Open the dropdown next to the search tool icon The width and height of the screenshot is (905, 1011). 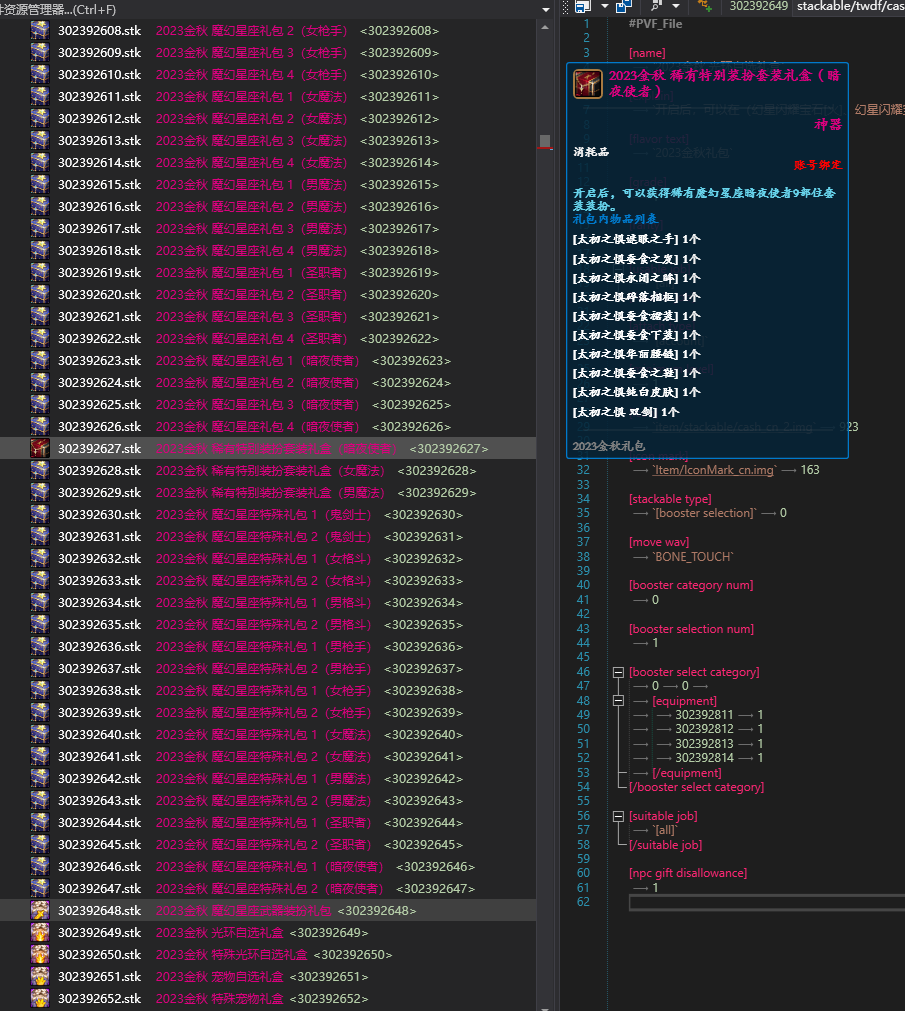pos(677,6)
